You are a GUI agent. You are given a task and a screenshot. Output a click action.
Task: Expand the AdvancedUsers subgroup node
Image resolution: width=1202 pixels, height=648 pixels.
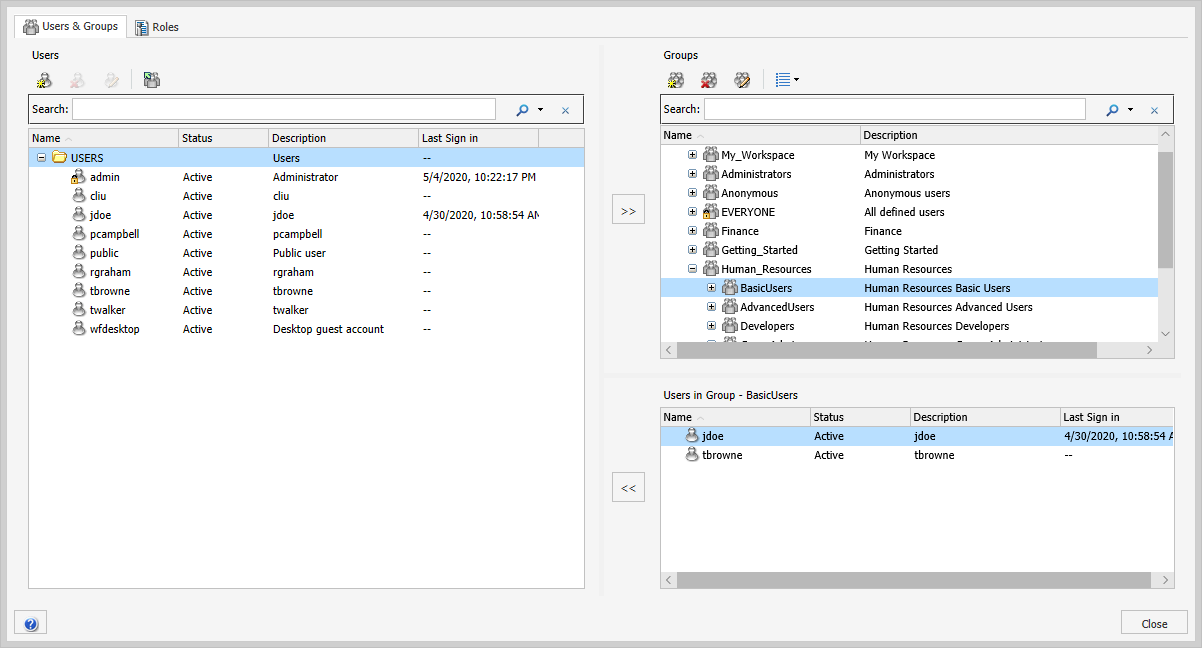pyautogui.click(x=711, y=307)
